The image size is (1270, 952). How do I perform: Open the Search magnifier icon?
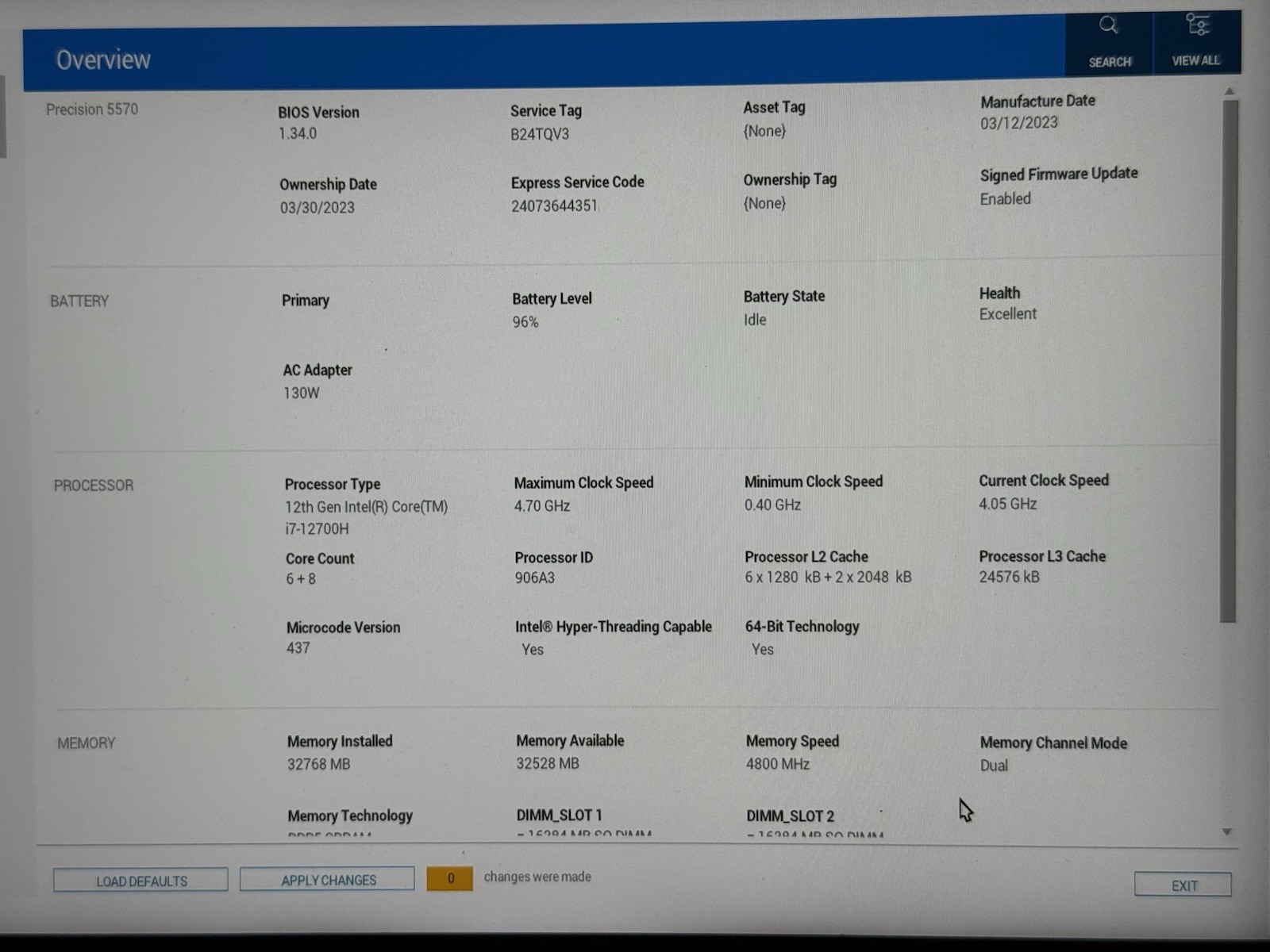pos(1108,26)
